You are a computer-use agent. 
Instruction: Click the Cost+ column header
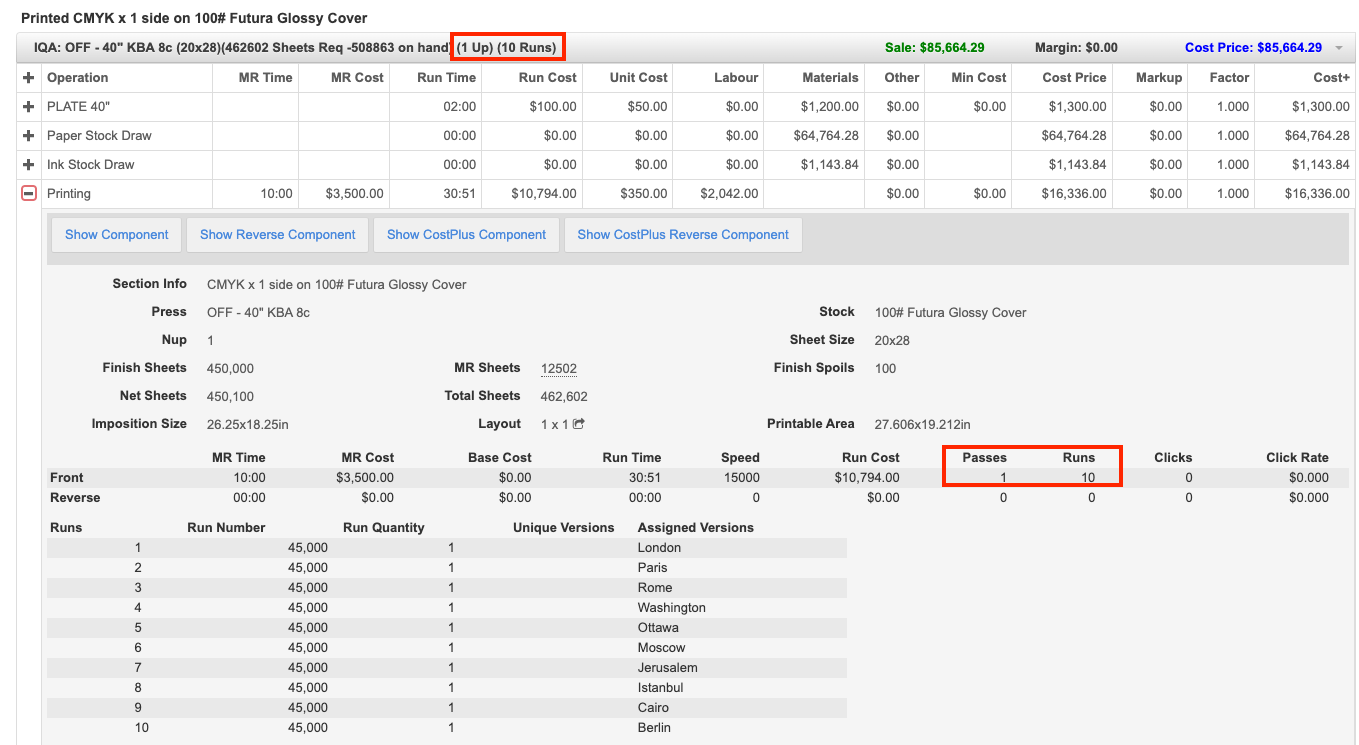1332,78
